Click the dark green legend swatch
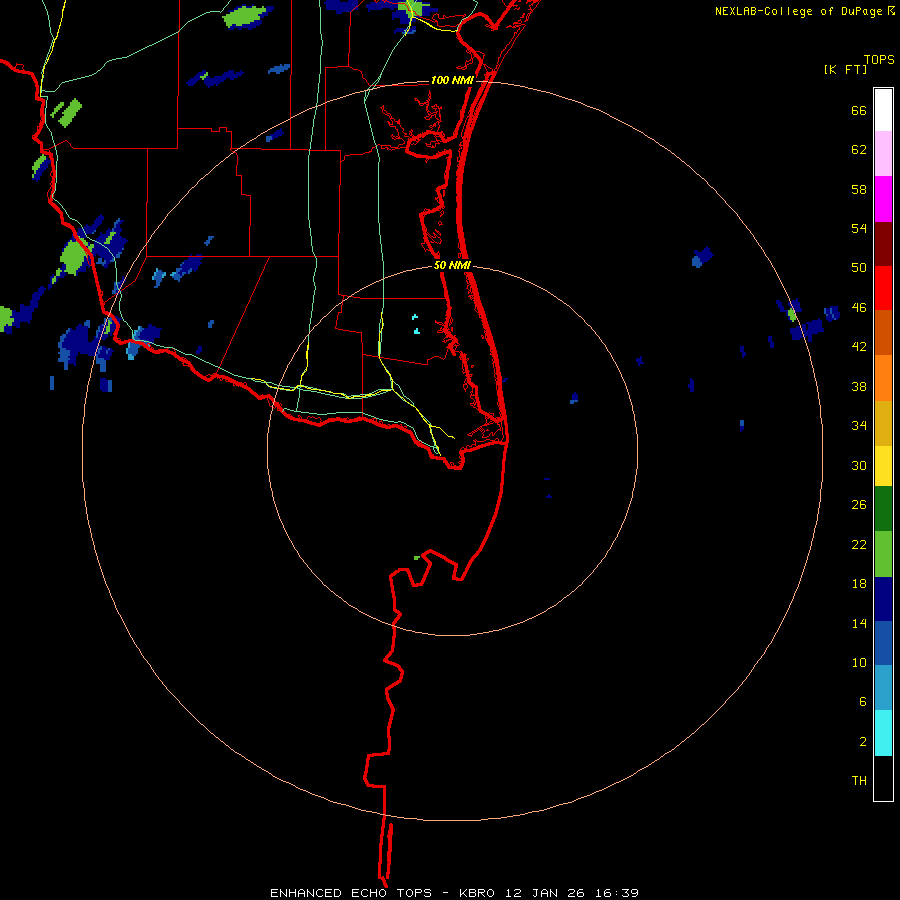The width and height of the screenshot is (900, 900). pos(883,509)
